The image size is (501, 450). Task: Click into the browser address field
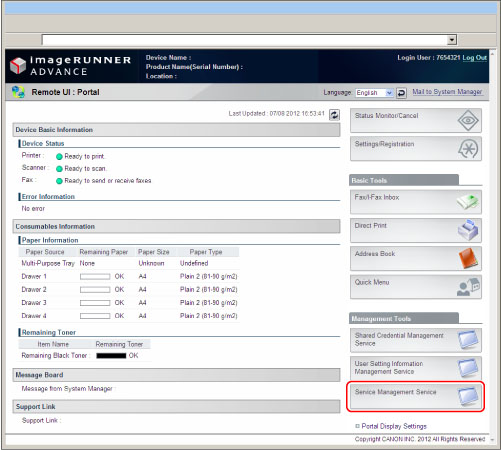coord(245,40)
